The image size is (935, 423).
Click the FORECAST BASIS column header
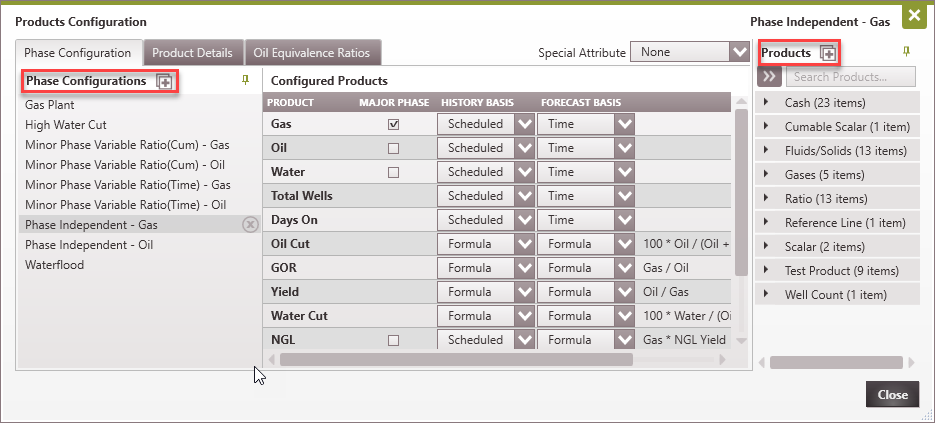click(x=581, y=102)
